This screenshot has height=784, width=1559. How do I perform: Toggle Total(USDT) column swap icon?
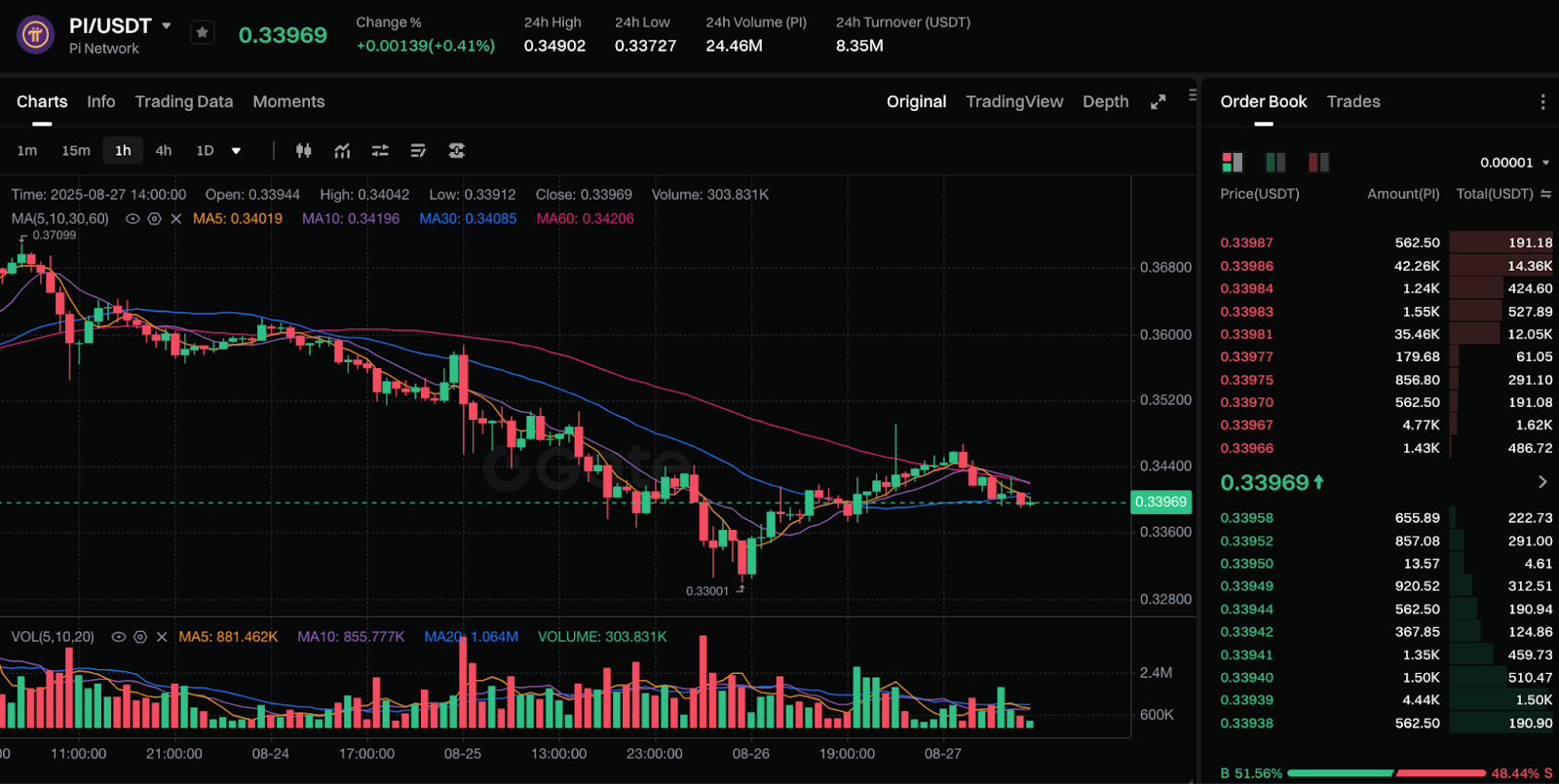click(1545, 194)
